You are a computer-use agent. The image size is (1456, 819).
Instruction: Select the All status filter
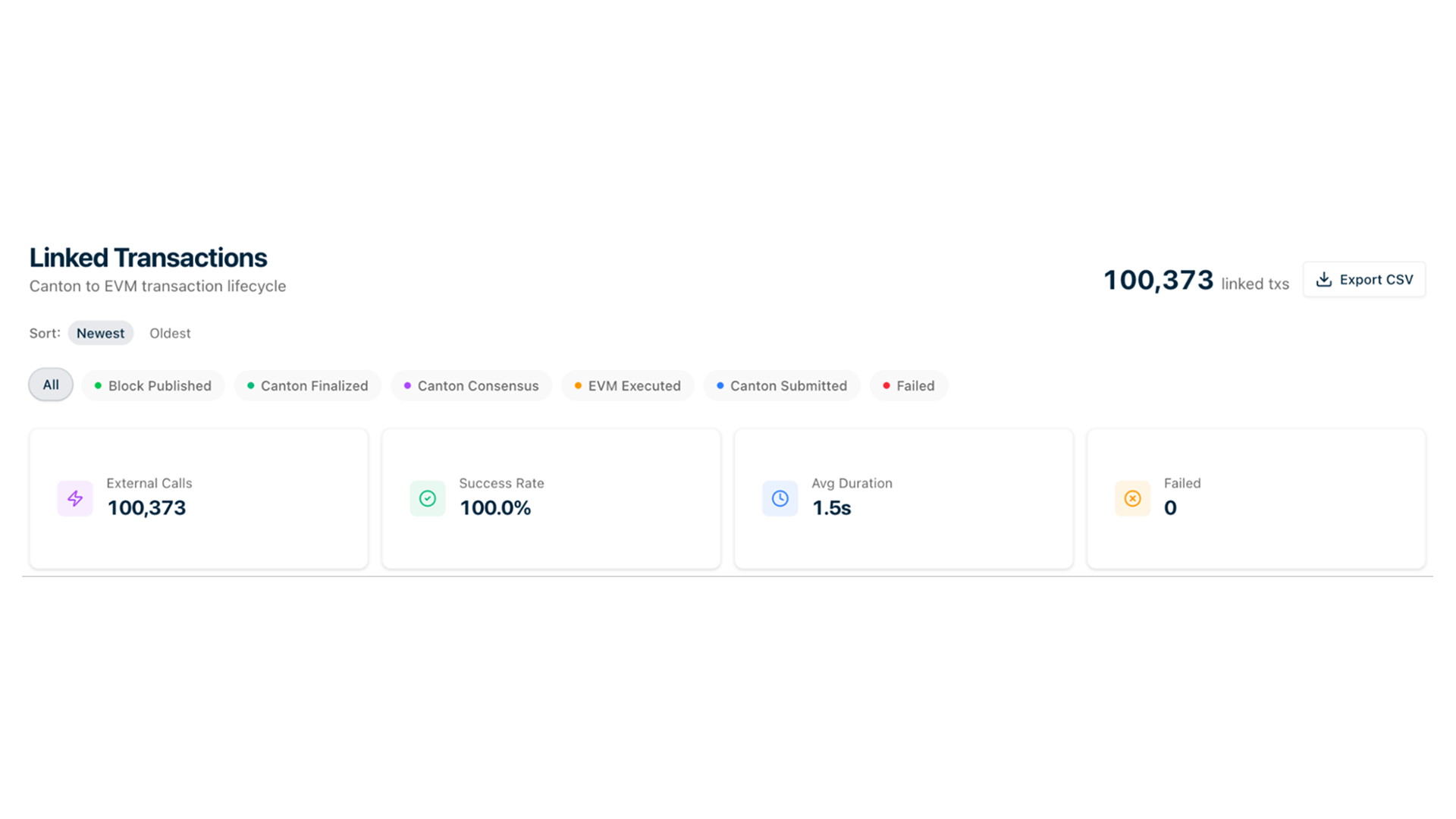point(50,384)
